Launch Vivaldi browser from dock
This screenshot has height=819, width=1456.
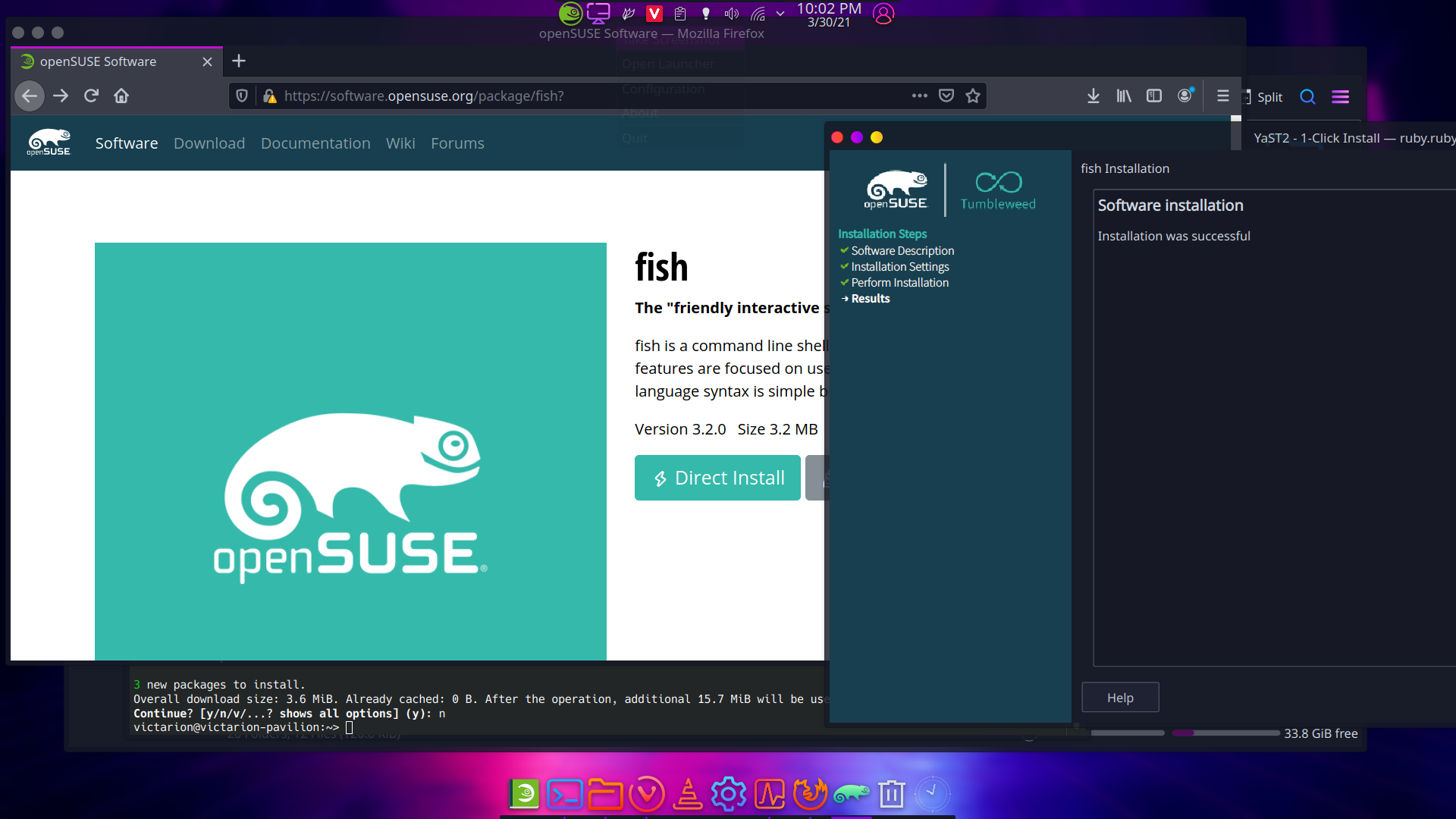[x=647, y=794]
